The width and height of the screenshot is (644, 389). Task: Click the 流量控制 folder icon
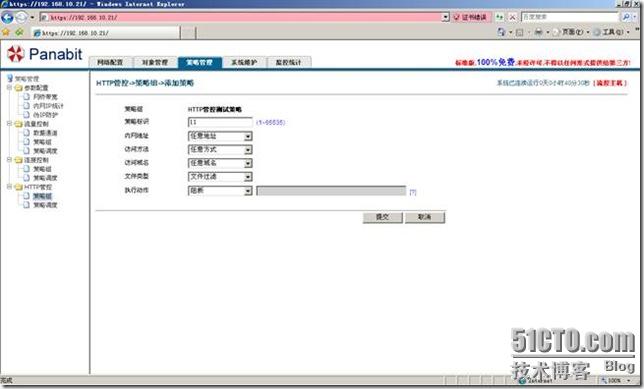18,124
